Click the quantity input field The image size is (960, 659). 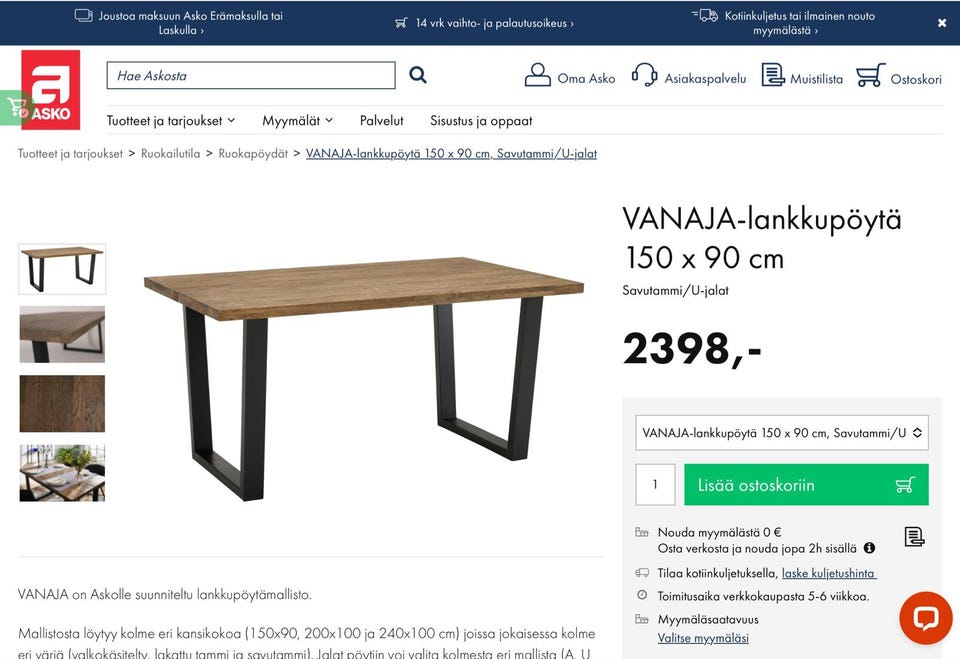point(655,484)
